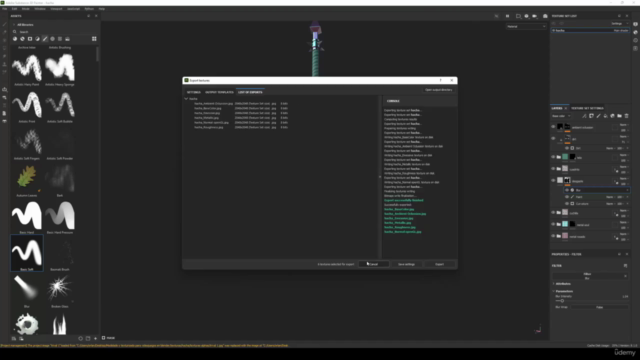Viewport: 640px width, 360px height.
Task: Click the camera icon in viewport toolbar
Action: click(x=534, y=16)
